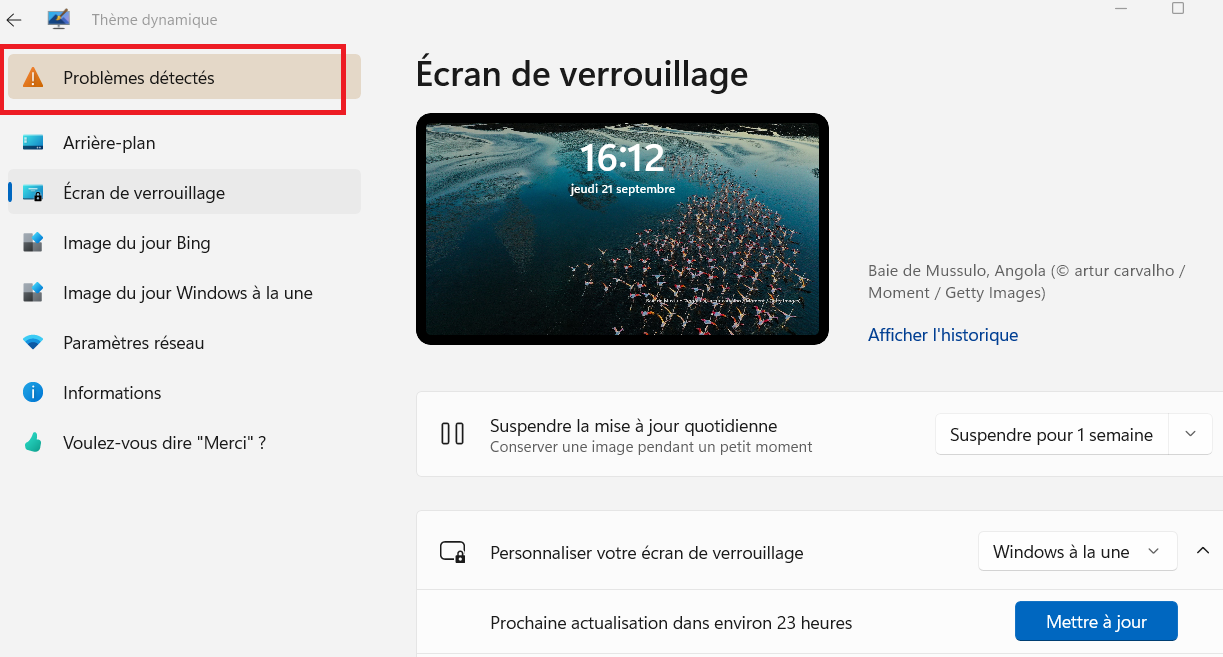Collapse the Personnaliser votre écran de verrouillage section
This screenshot has width=1223, height=657.
[x=1203, y=551]
